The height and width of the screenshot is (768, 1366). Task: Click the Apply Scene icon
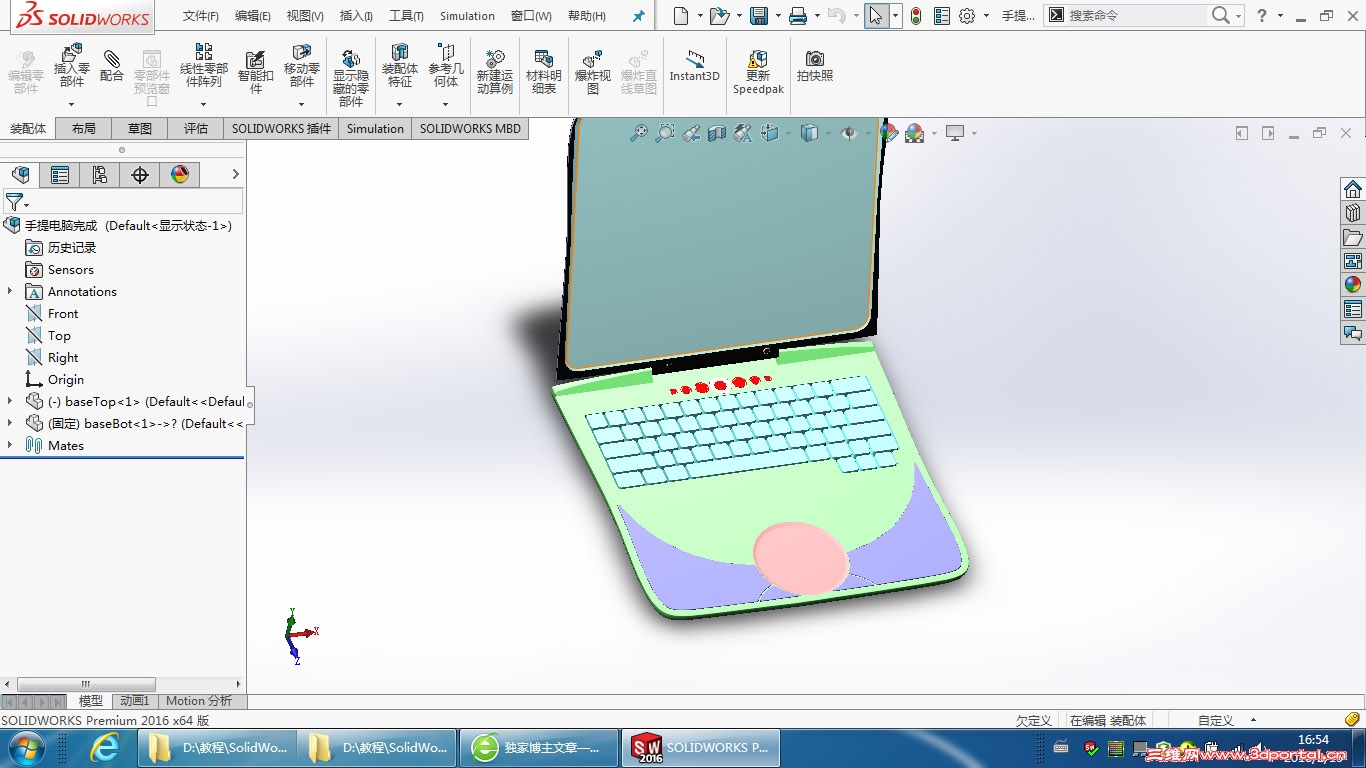coord(914,133)
